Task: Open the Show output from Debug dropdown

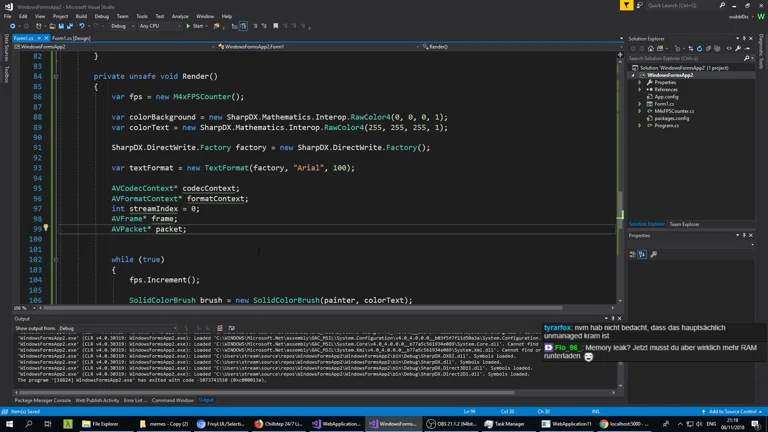Action: coord(118,328)
